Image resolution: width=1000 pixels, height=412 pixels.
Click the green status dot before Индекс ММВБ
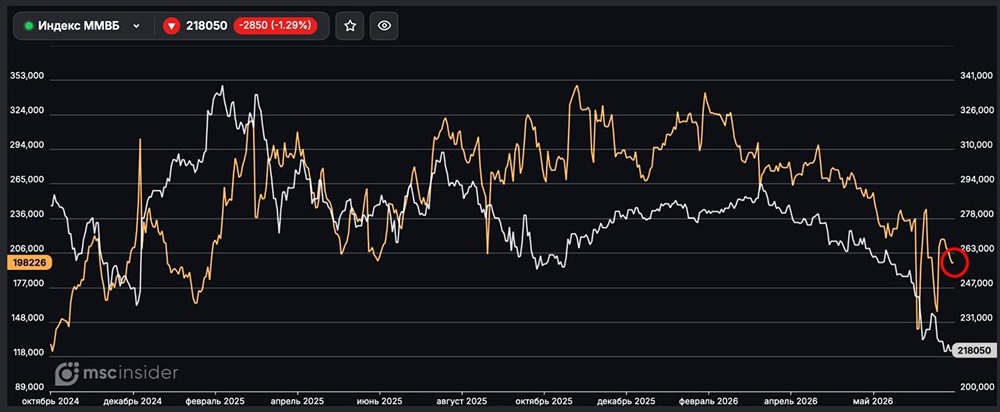click(x=29, y=26)
